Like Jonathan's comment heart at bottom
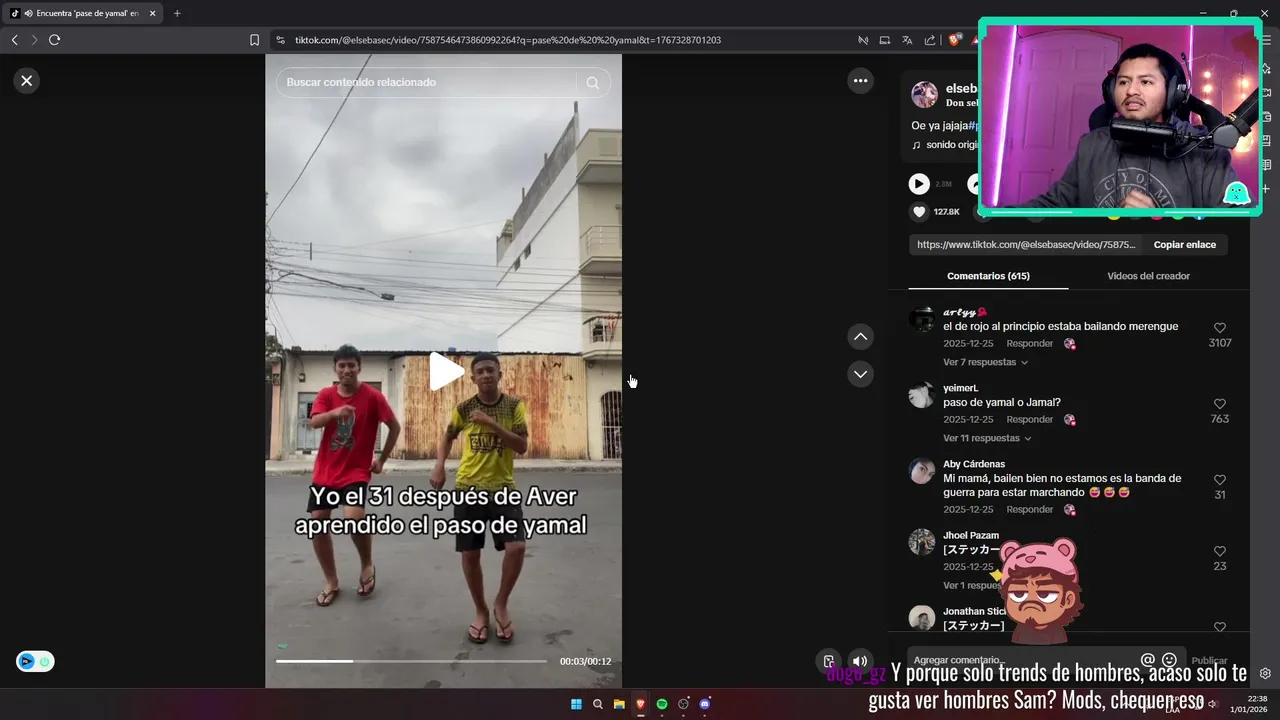 point(1220,627)
